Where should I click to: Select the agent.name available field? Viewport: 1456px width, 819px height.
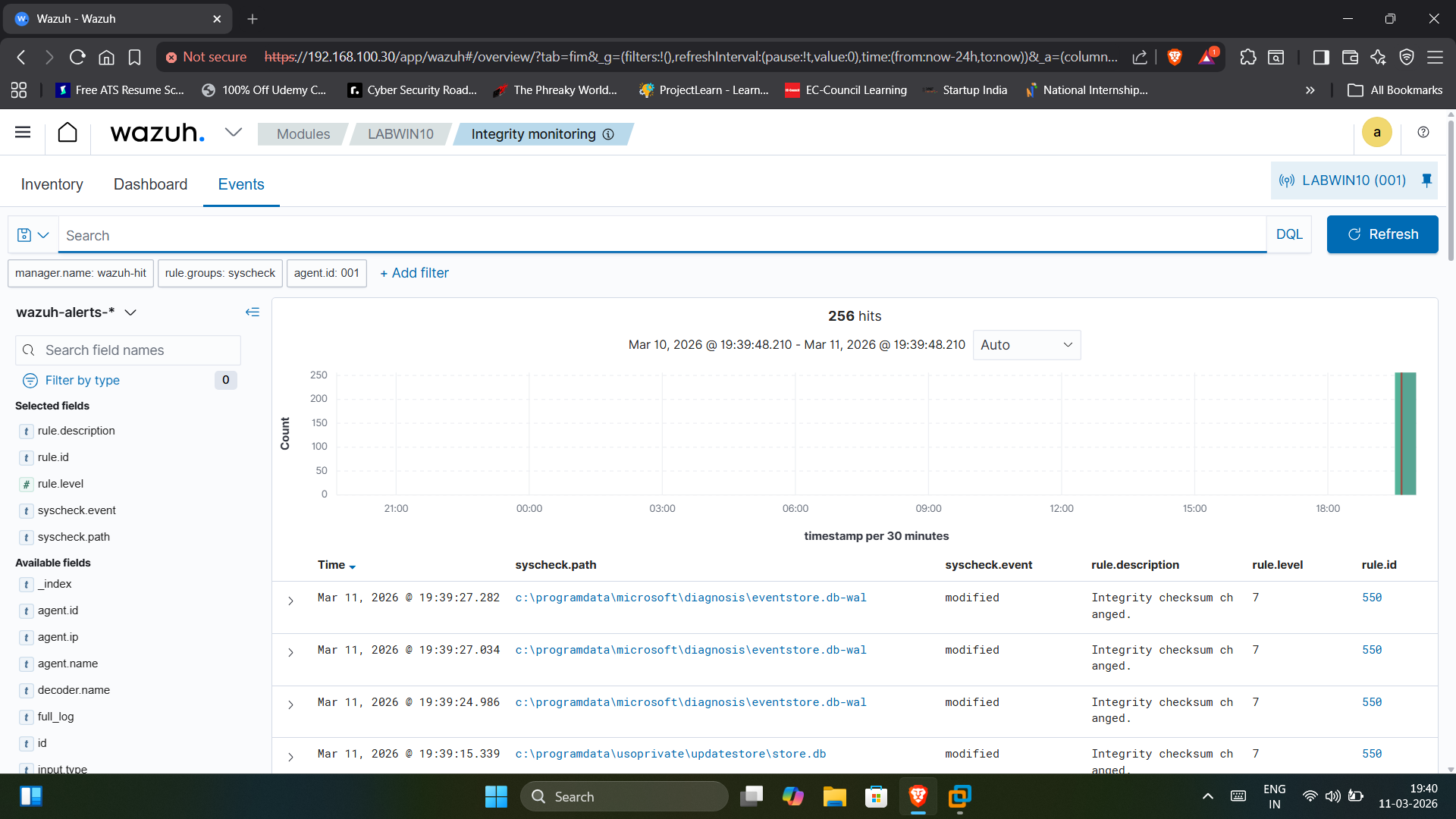coord(67,664)
